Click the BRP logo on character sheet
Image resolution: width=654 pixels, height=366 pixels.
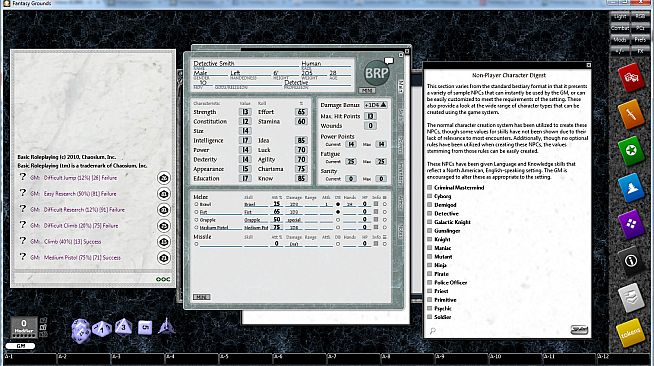pyautogui.click(x=376, y=74)
